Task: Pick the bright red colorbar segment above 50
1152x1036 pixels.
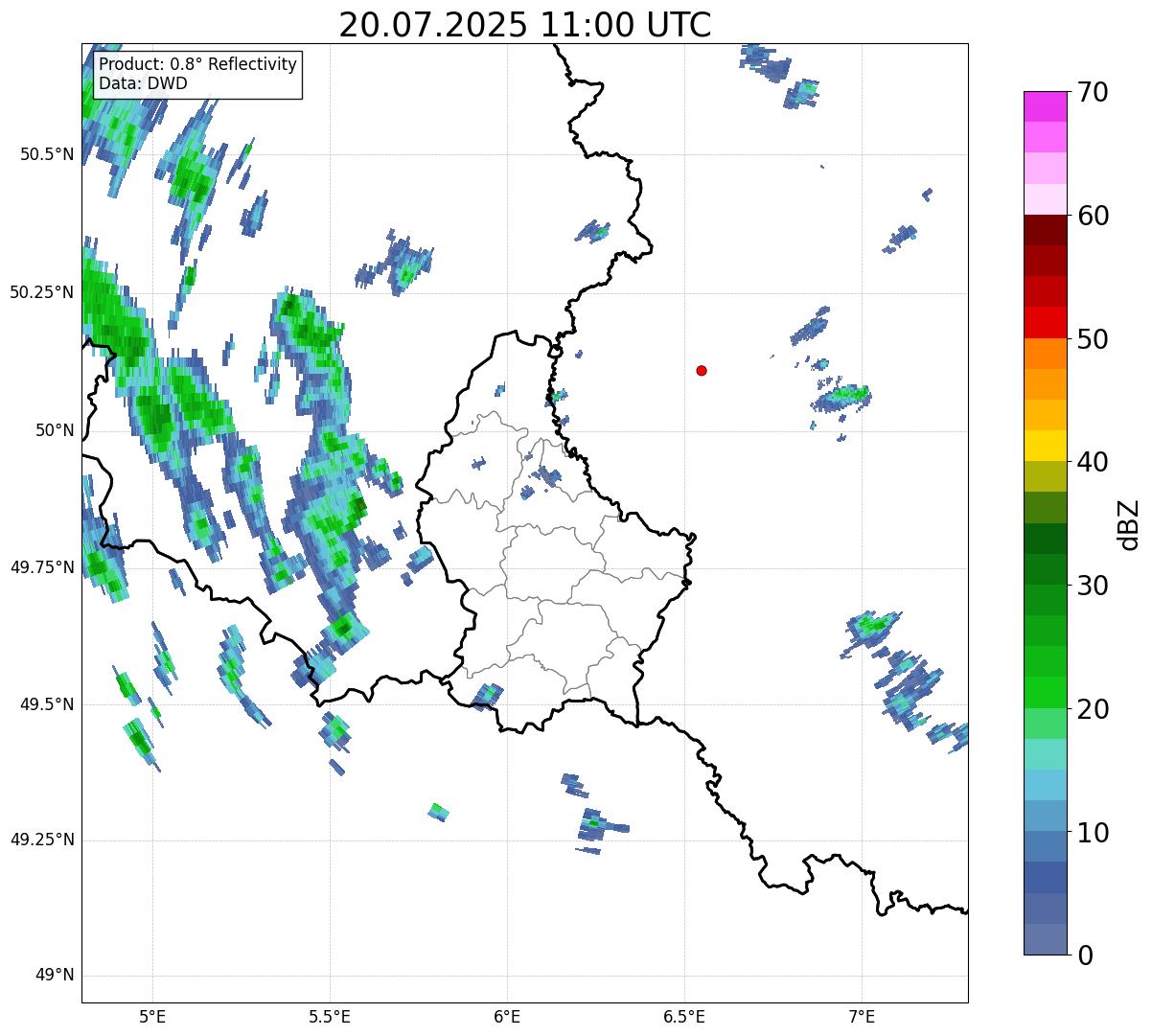Action: click(1045, 322)
